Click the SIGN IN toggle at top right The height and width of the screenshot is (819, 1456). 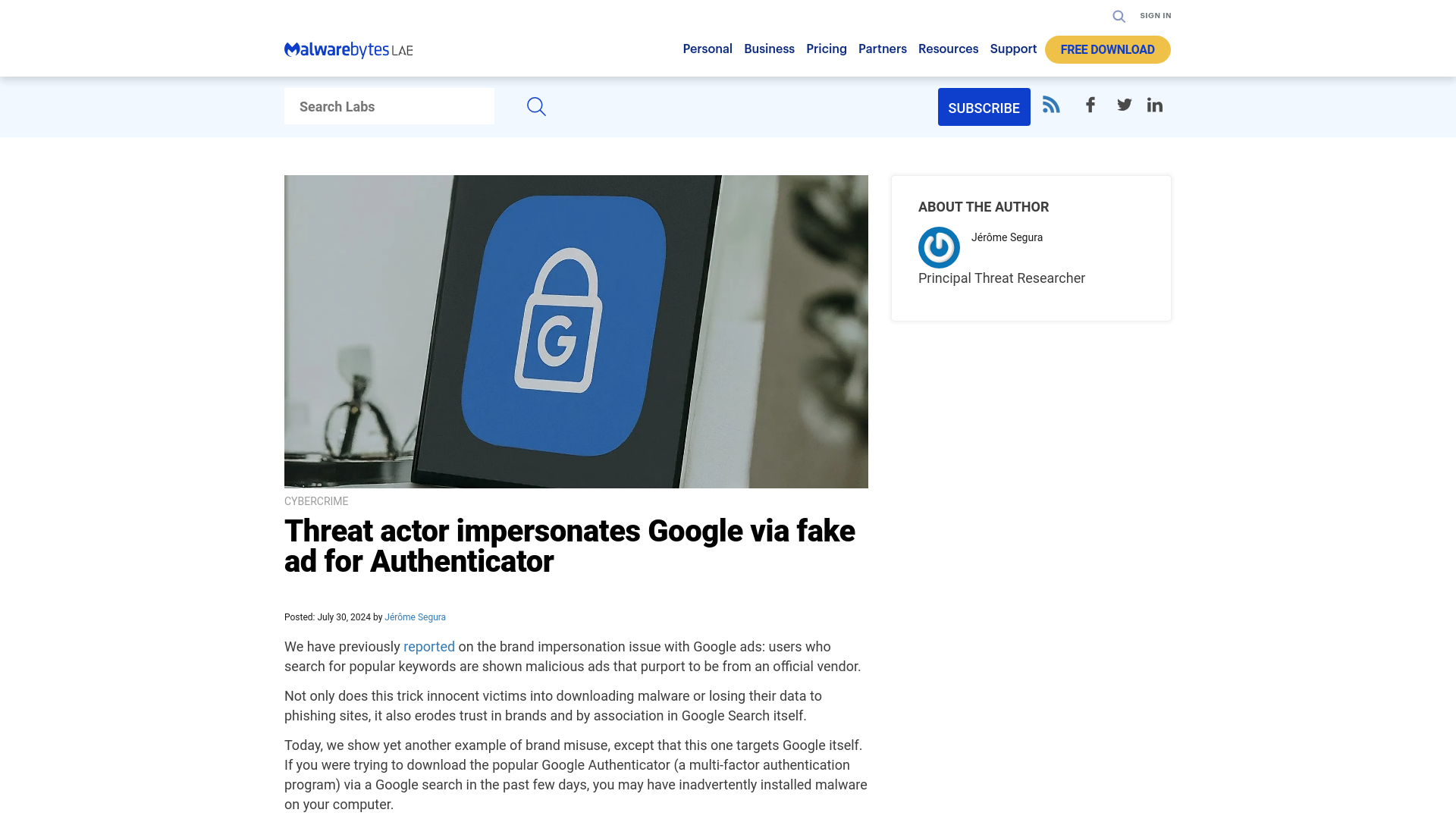(x=1156, y=15)
